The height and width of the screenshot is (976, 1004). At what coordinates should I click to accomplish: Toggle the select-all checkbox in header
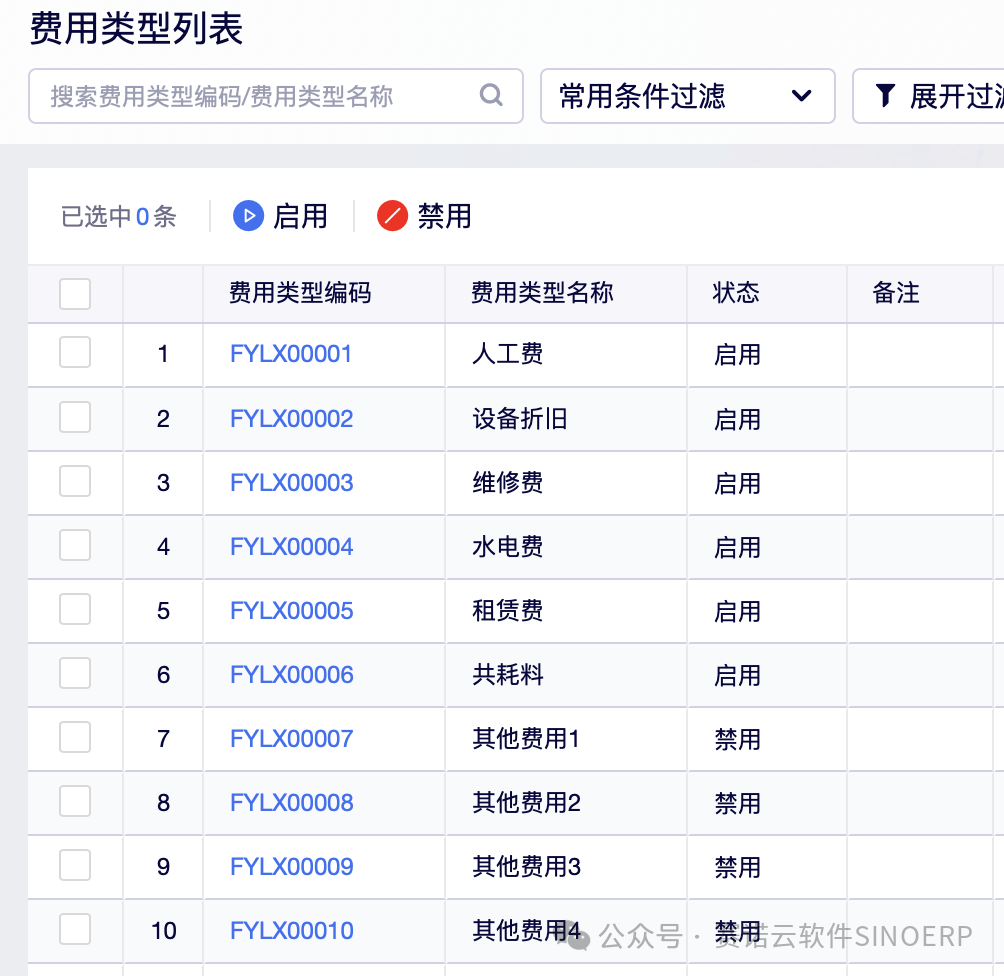tap(75, 294)
